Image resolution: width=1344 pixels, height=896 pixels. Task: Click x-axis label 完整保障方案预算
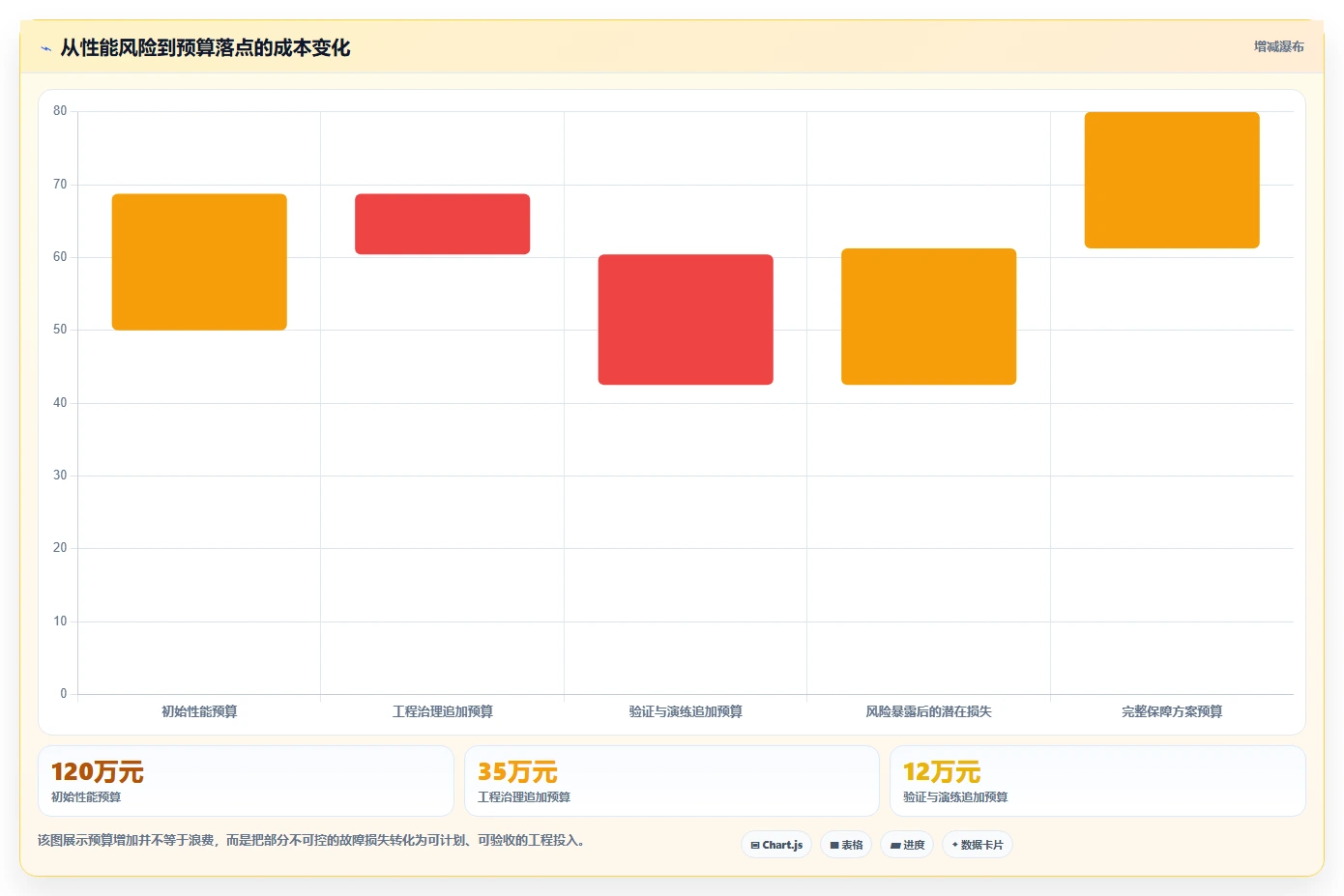1172,711
